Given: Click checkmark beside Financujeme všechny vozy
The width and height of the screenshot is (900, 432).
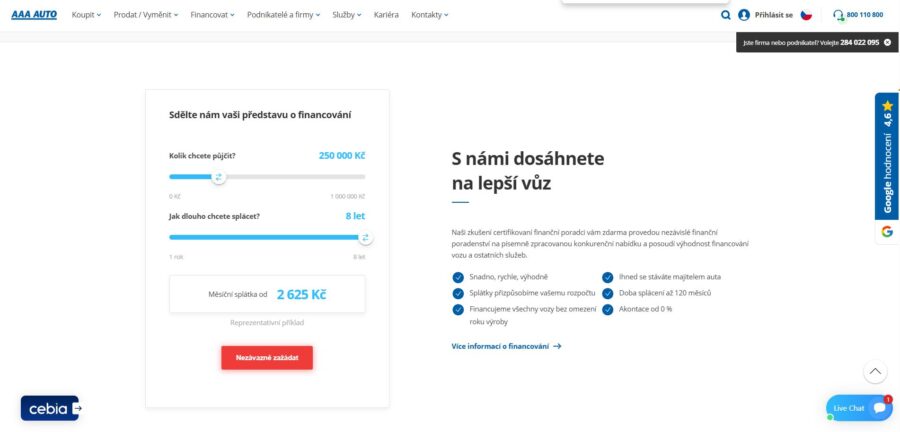Looking at the screenshot, I should (x=458, y=309).
